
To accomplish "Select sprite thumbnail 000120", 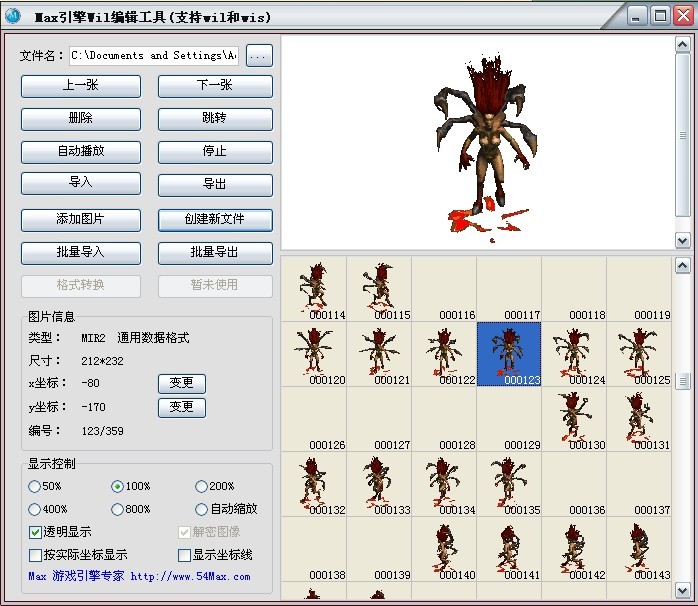I will [x=314, y=353].
